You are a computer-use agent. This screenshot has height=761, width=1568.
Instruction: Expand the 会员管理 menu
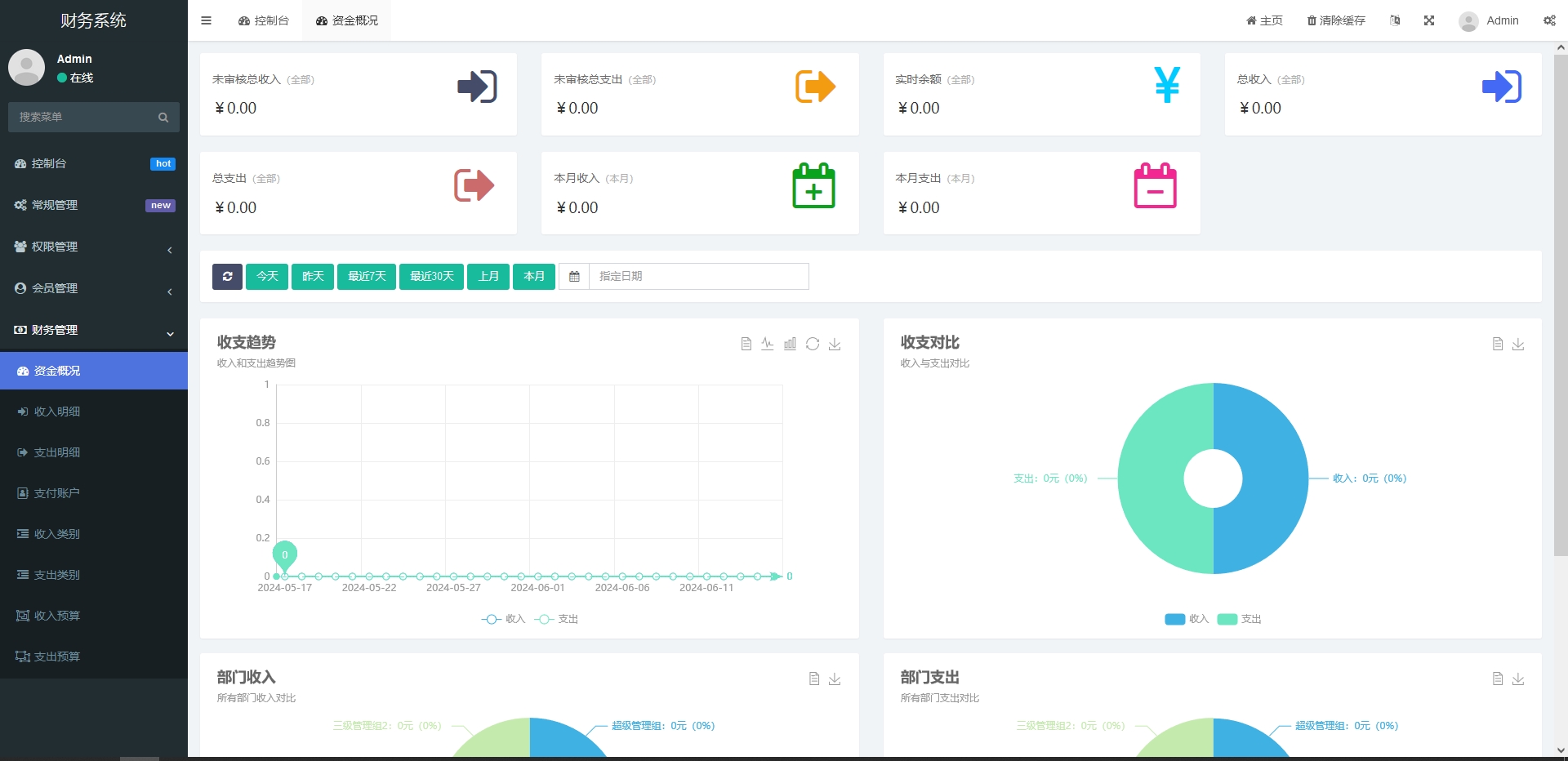94,288
